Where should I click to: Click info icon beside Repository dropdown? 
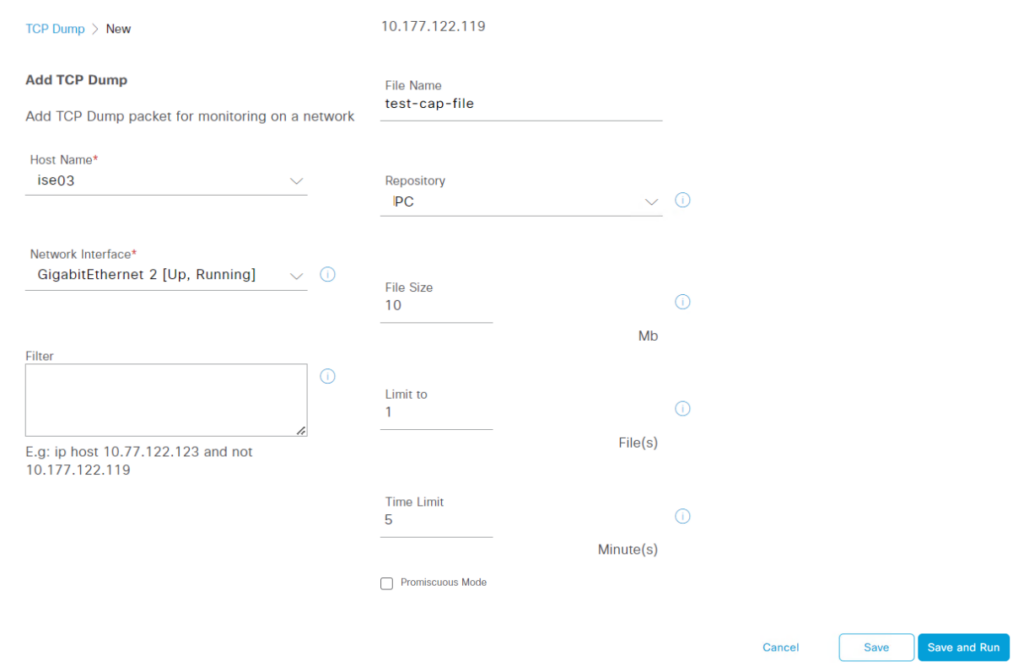[x=683, y=200]
